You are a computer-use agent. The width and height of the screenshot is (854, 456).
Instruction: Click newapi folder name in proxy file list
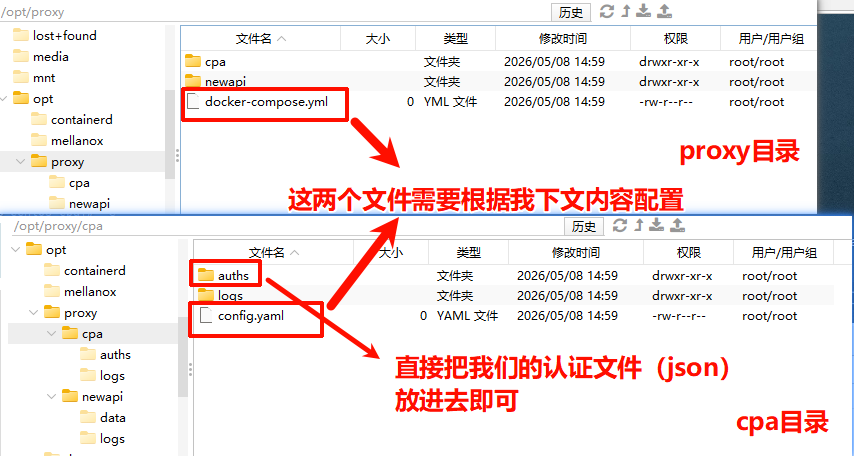click(x=225, y=81)
